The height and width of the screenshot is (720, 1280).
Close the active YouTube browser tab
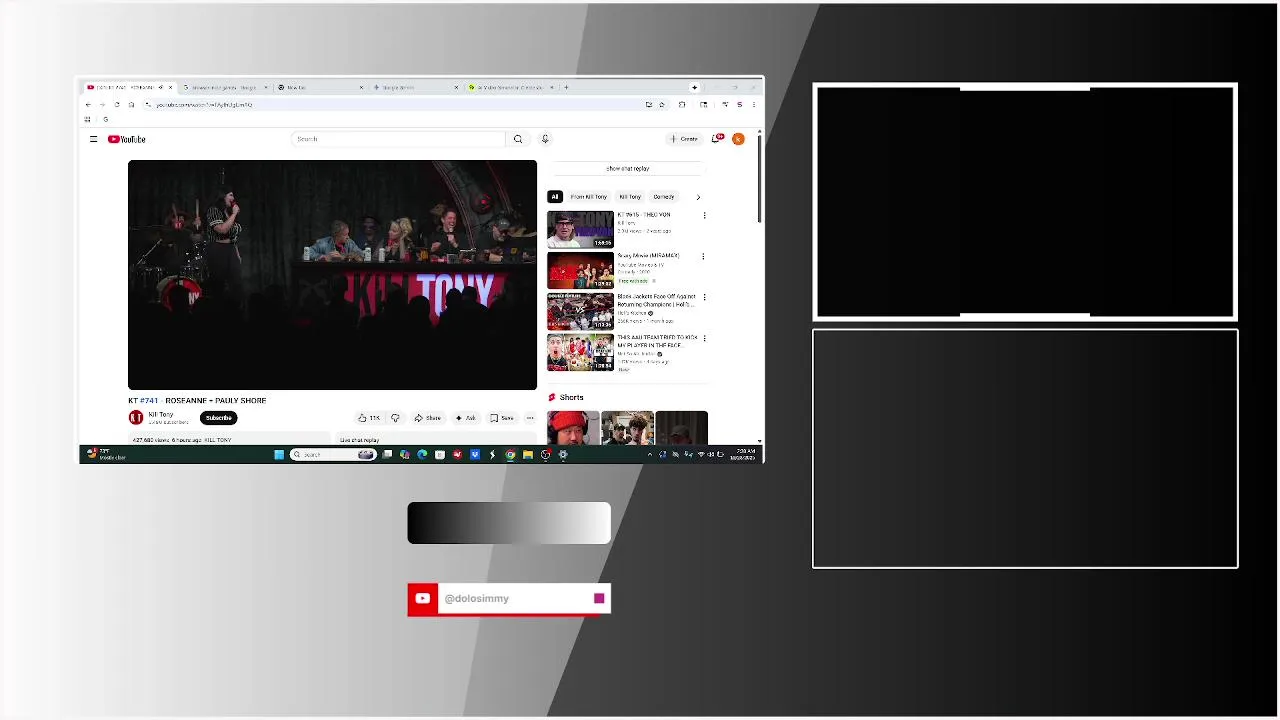(x=170, y=88)
